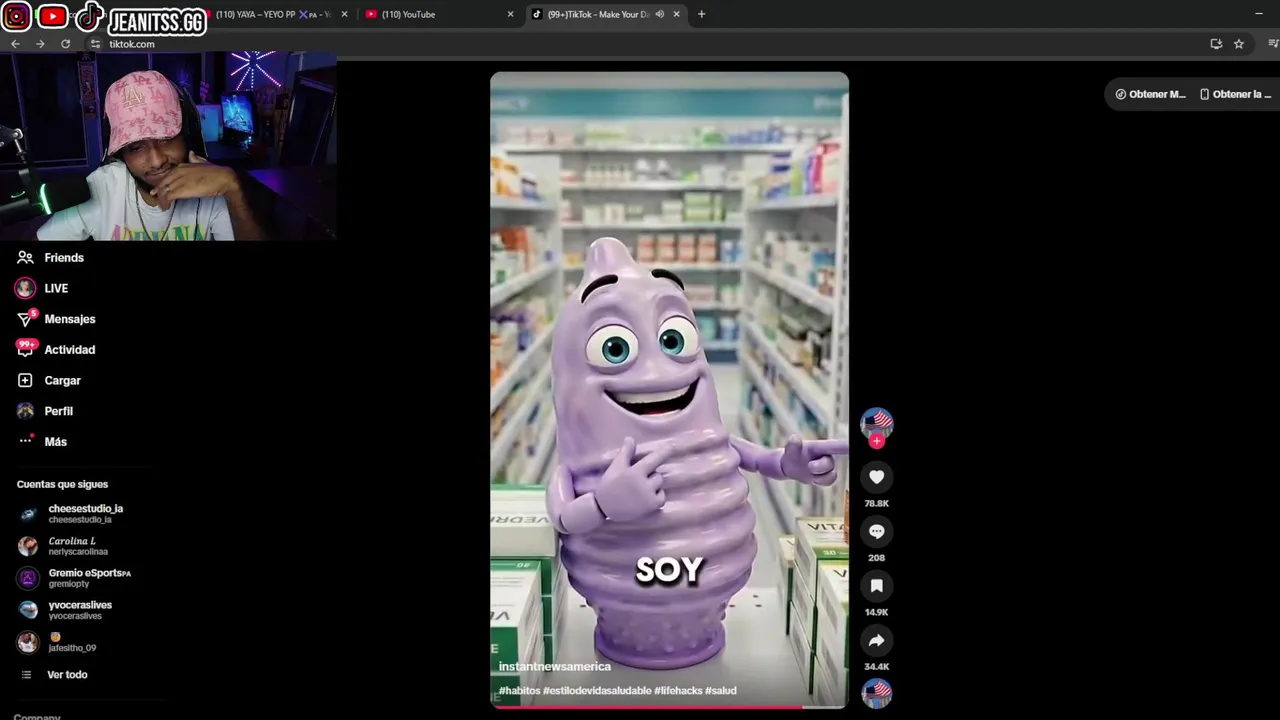Expand followed accounts with Ver todo
The image size is (1280, 720).
tap(67, 675)
